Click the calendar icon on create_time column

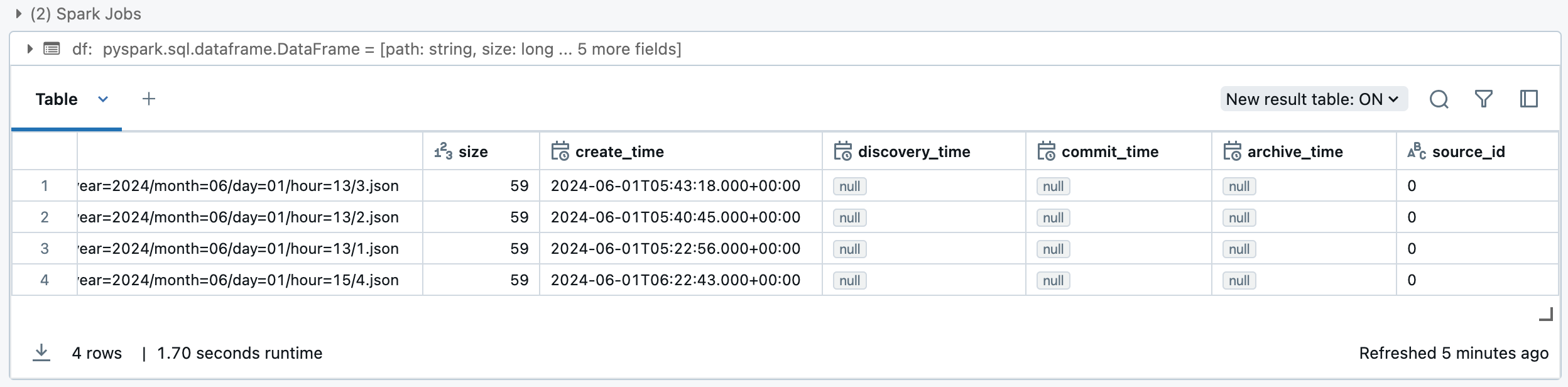coord(558,151)
